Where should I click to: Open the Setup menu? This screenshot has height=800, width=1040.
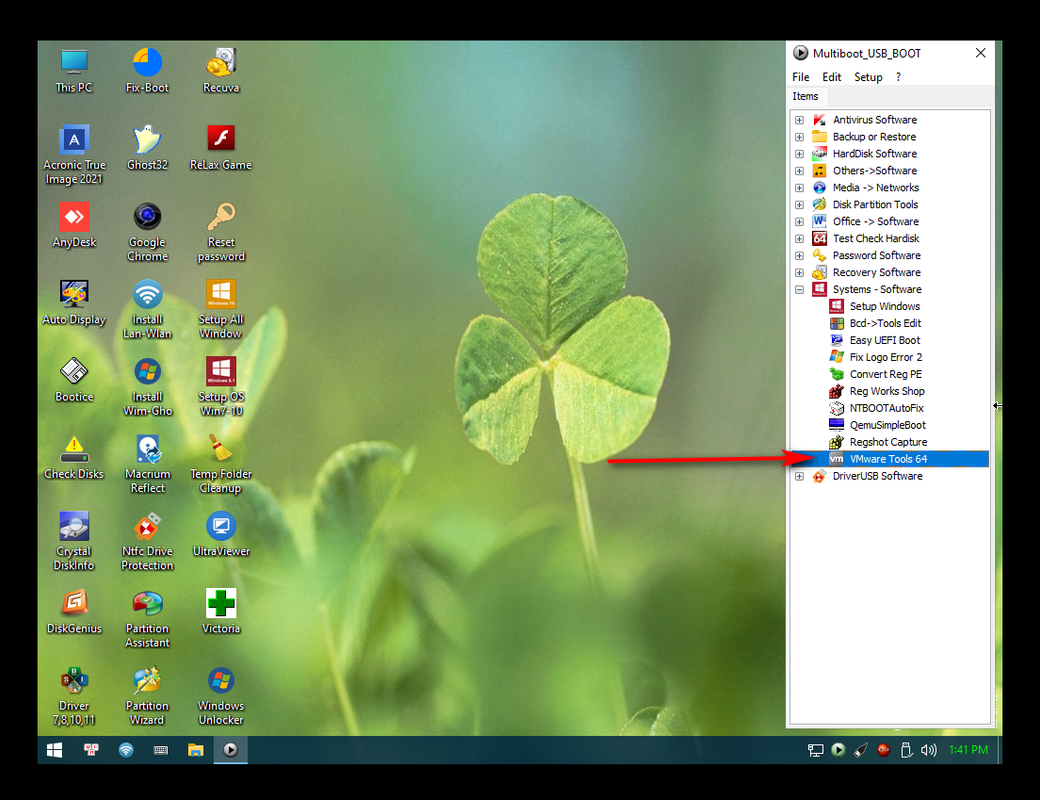[x=868, y=77]
